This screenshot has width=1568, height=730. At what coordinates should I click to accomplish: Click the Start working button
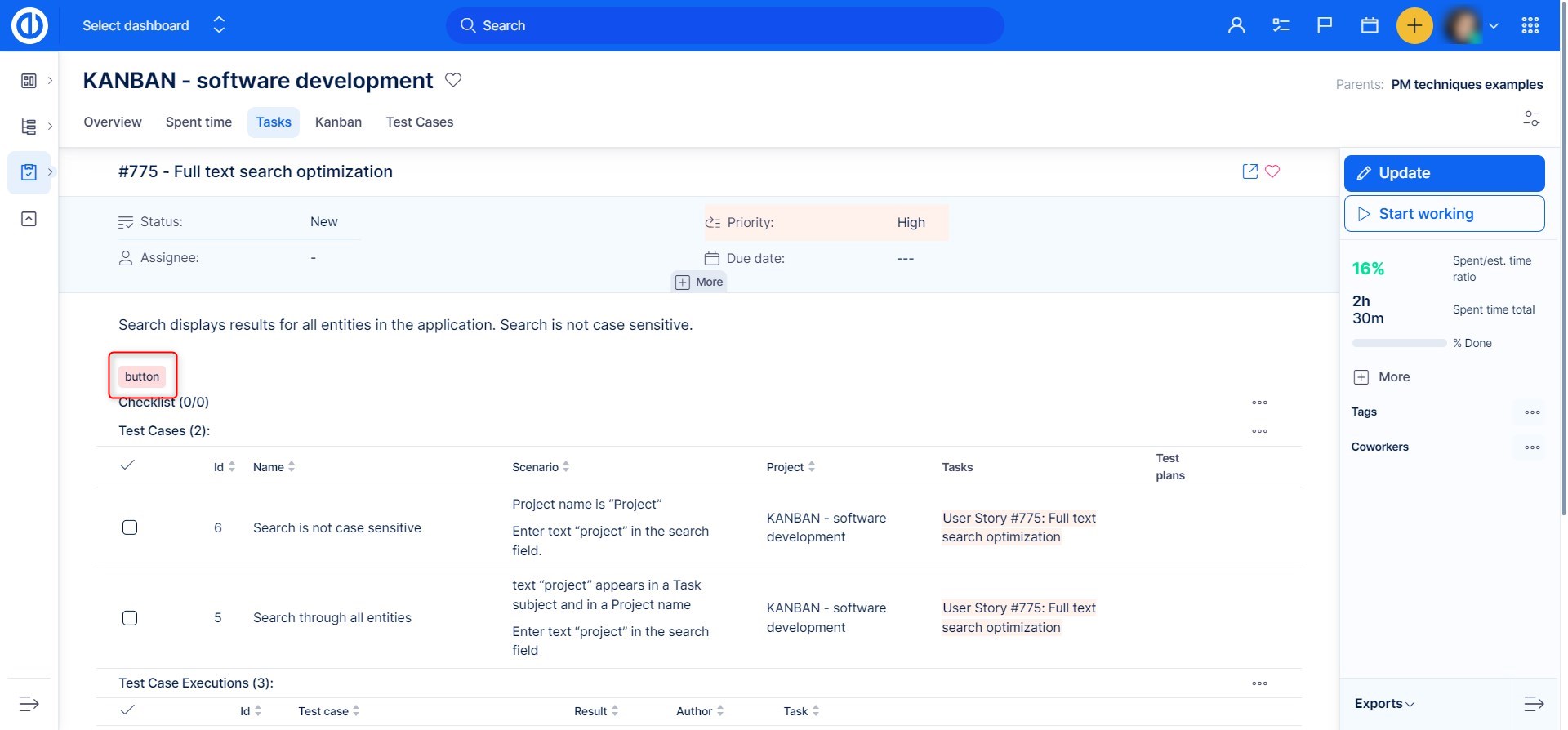tap(1444, 214)
